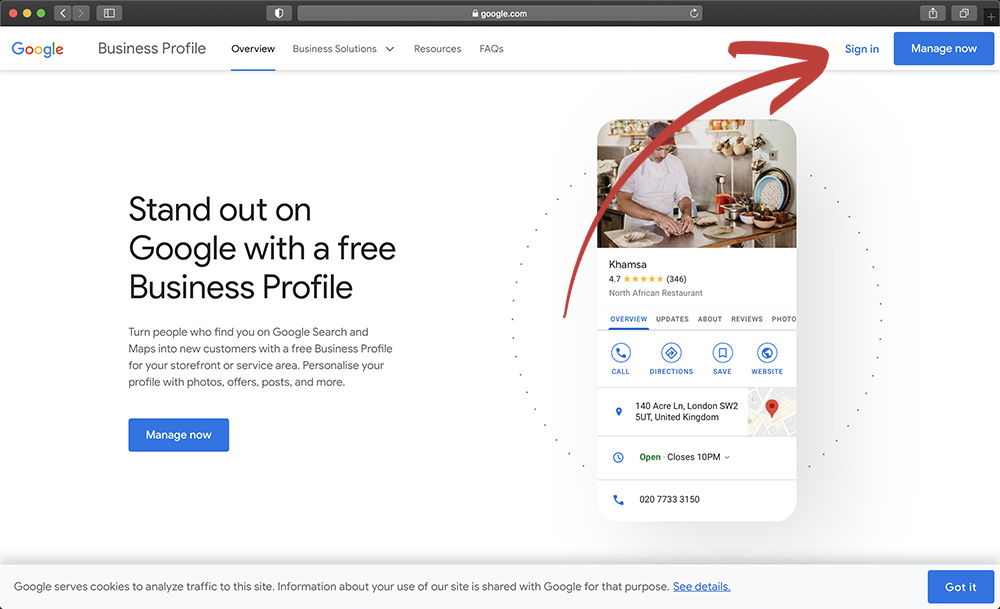Dismiss cookie notice with Got it

coord(960,587)
